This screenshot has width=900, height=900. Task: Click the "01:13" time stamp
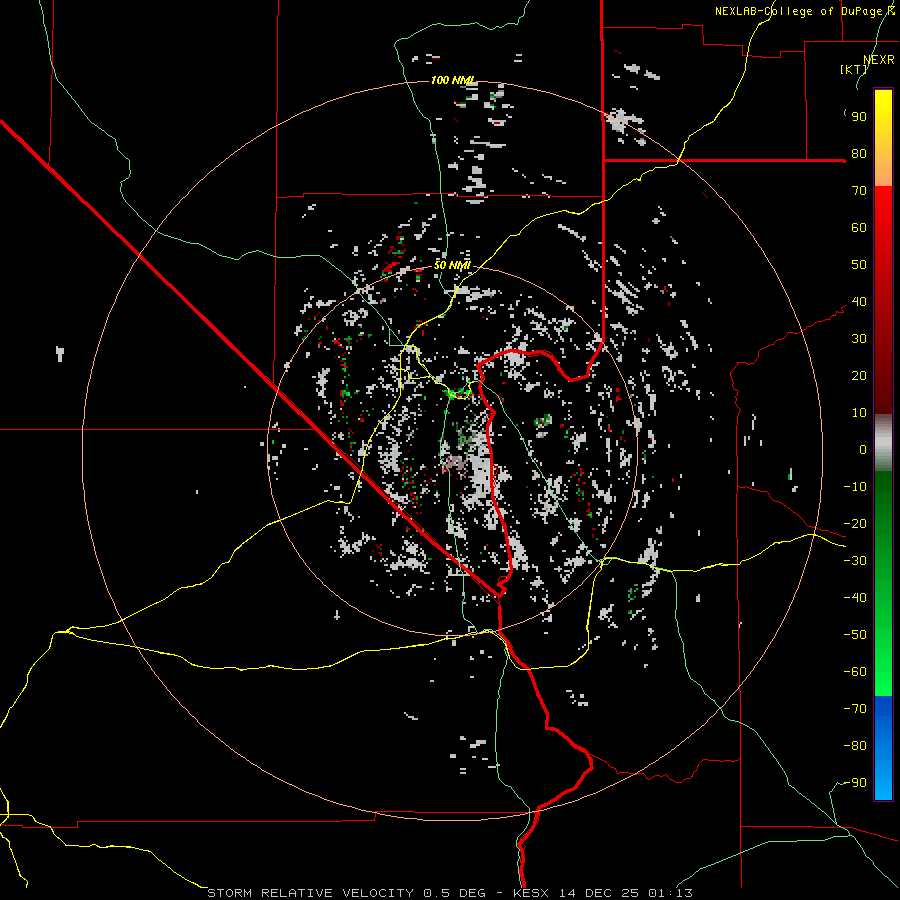[670, 893]
